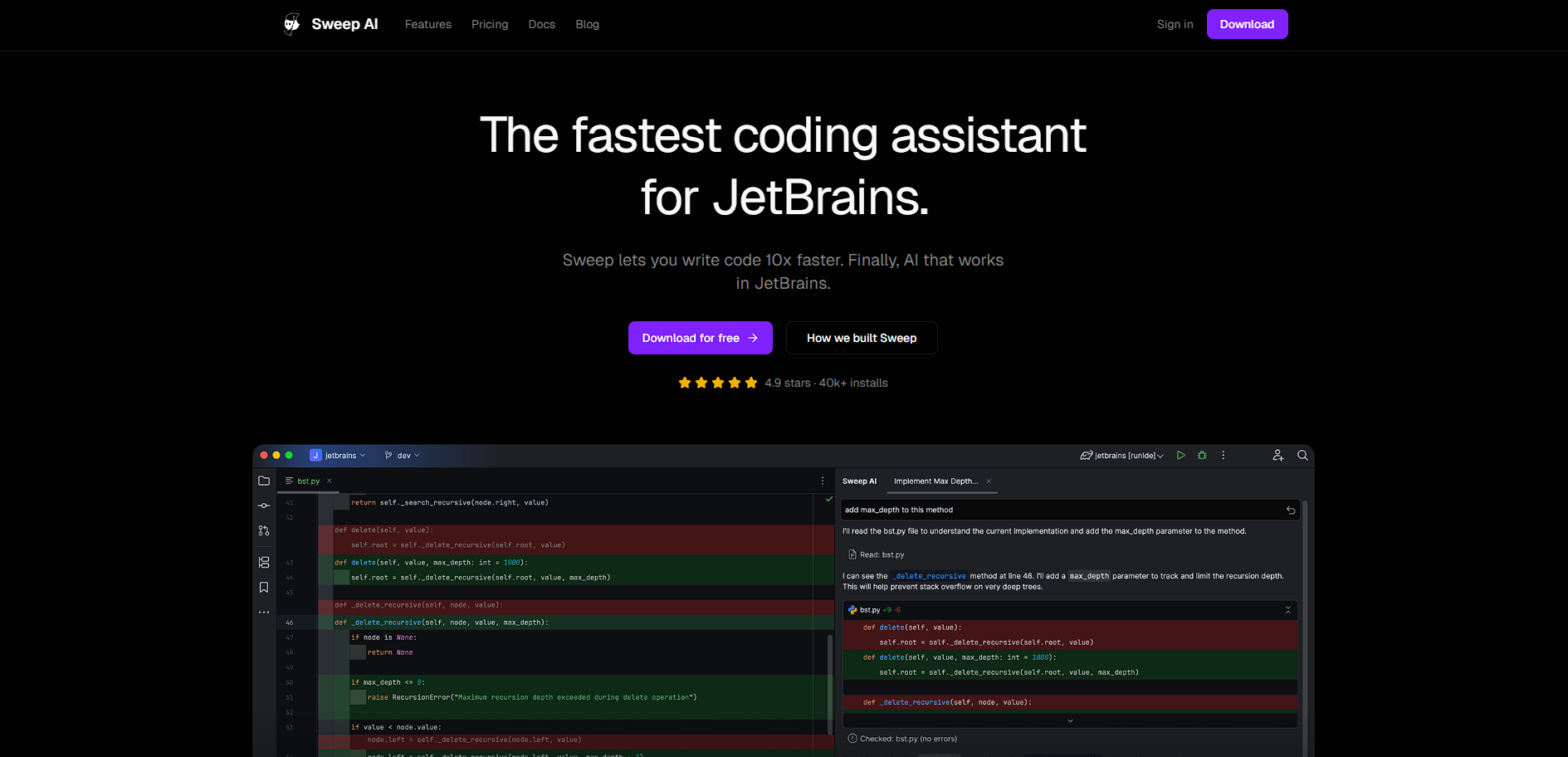Click the if node is None line
1568x757 pixels.
[383, 637]
